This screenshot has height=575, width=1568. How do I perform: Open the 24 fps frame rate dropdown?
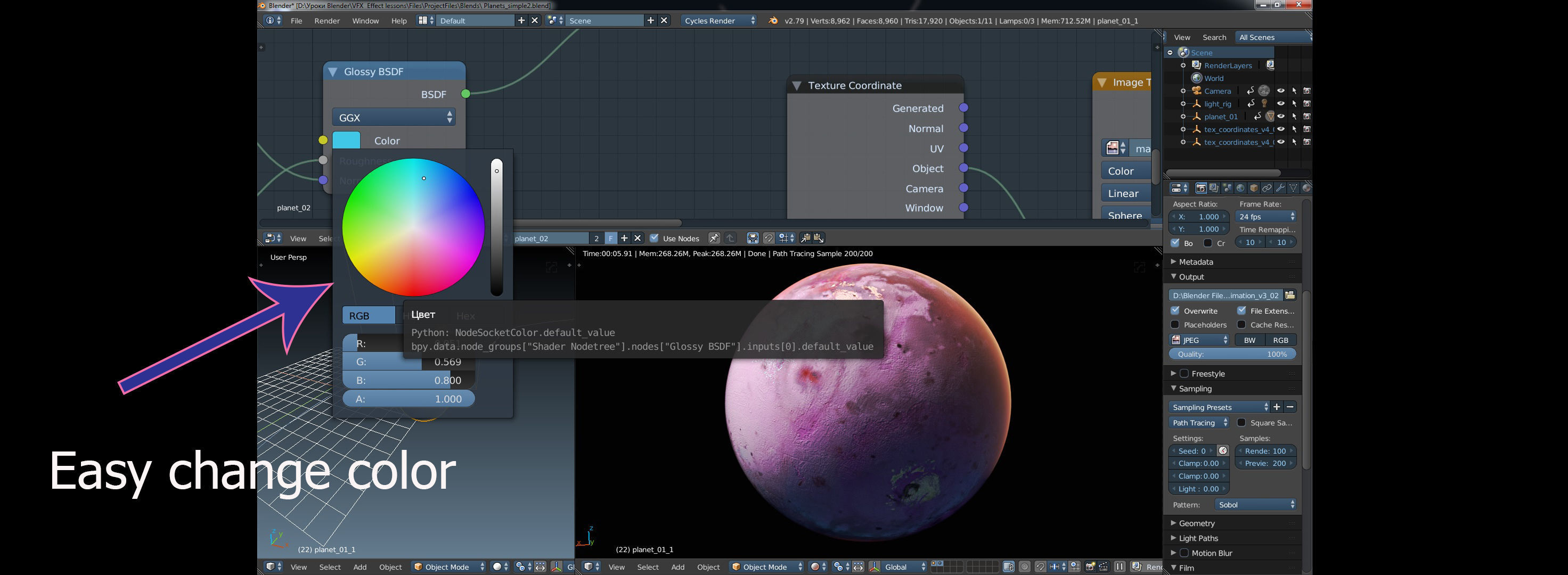1266,217
